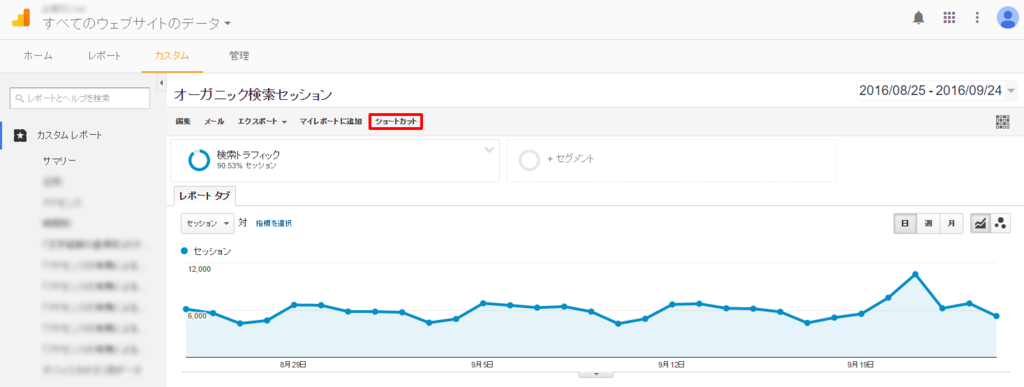Screen dimensions: 1024x387
Task: Click the 指標を選択 link
Action: pos(274,223)
